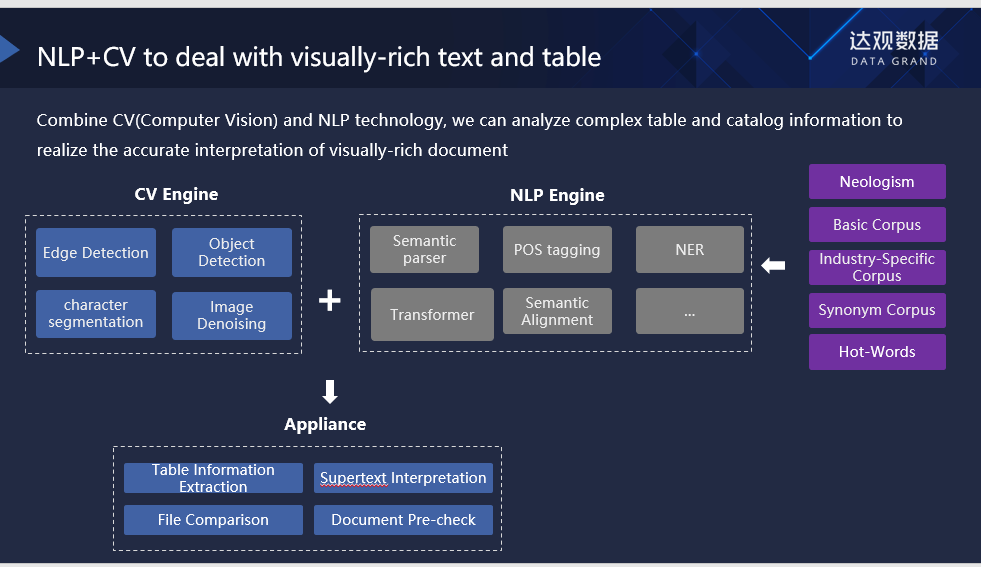Click the white plus sign between engines
Viewport: 981px width, 567px height.
point(330,300)
